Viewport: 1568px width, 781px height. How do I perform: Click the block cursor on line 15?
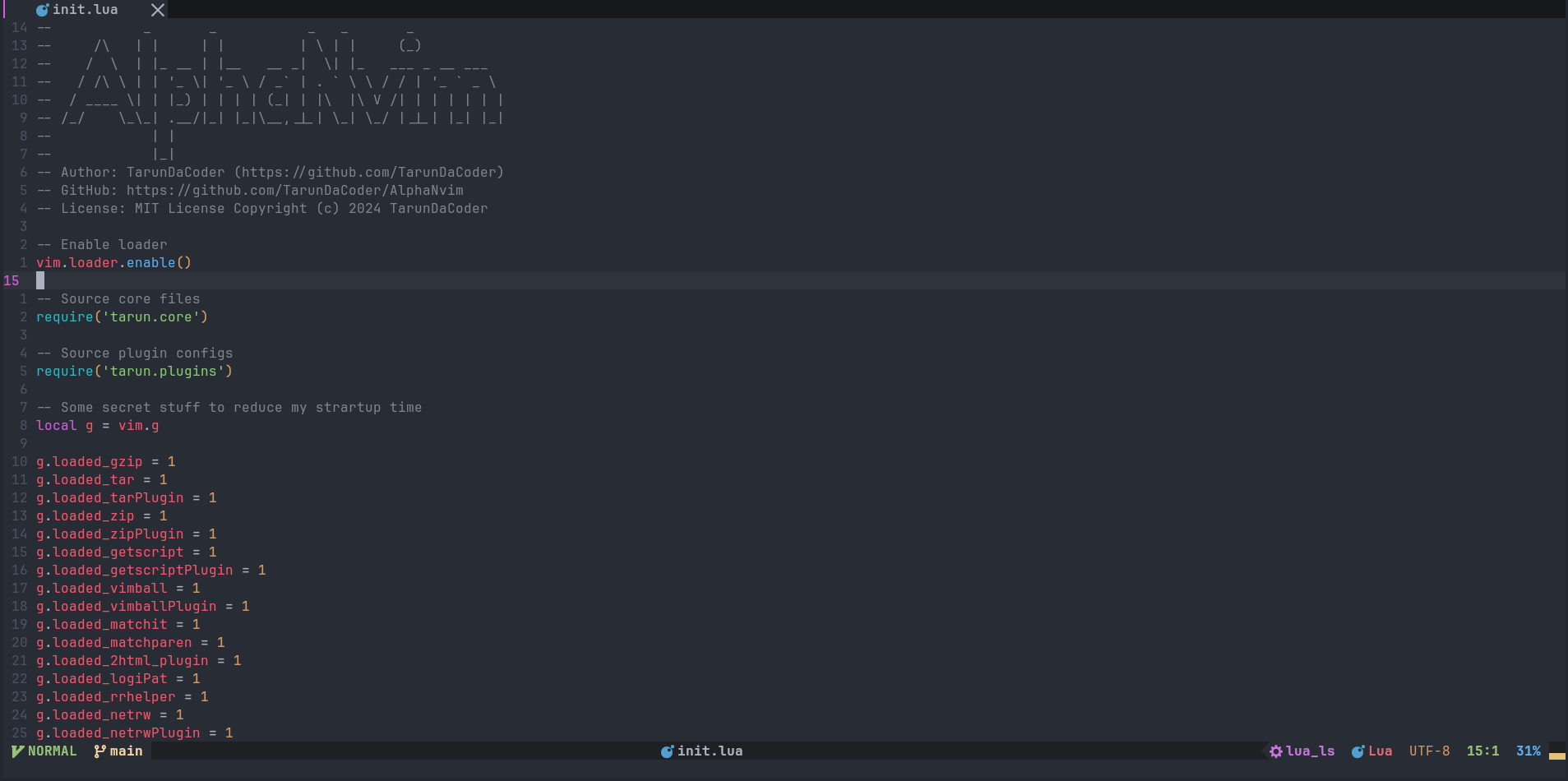(x=40, y=281)
